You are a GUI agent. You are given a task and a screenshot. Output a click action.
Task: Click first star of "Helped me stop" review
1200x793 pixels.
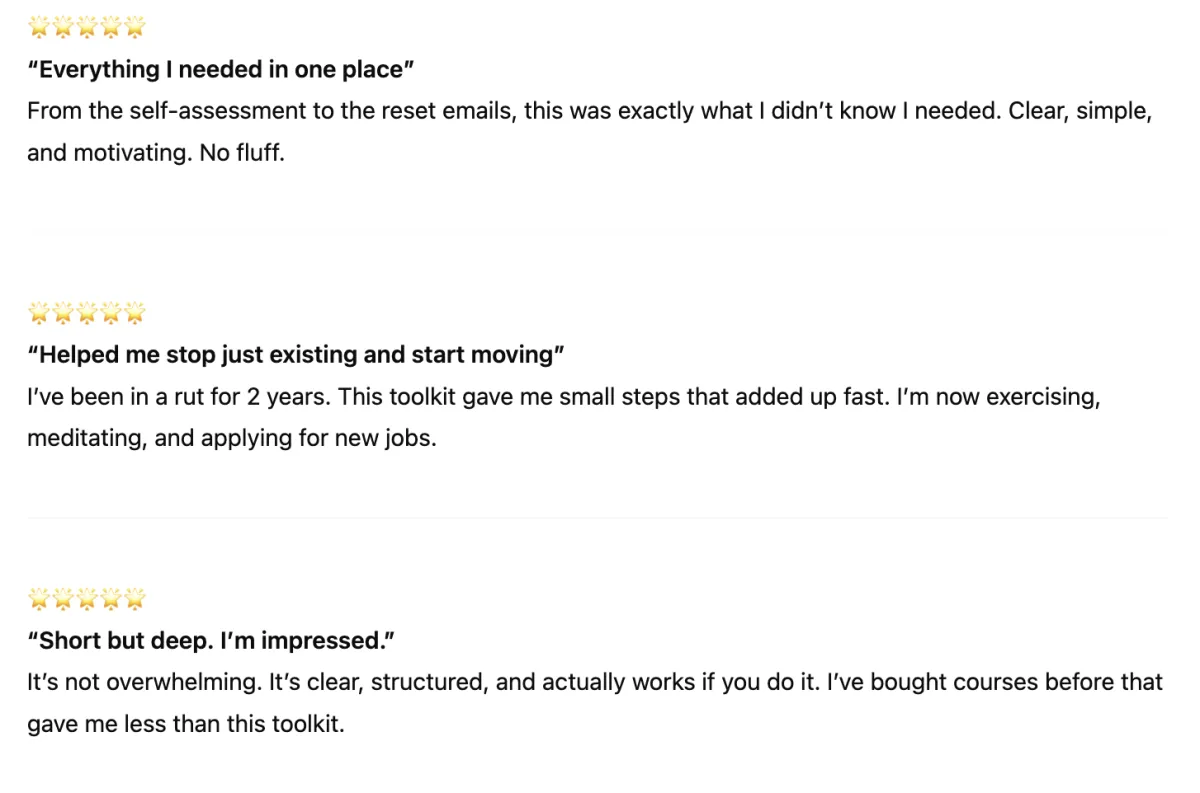(40, 313)
